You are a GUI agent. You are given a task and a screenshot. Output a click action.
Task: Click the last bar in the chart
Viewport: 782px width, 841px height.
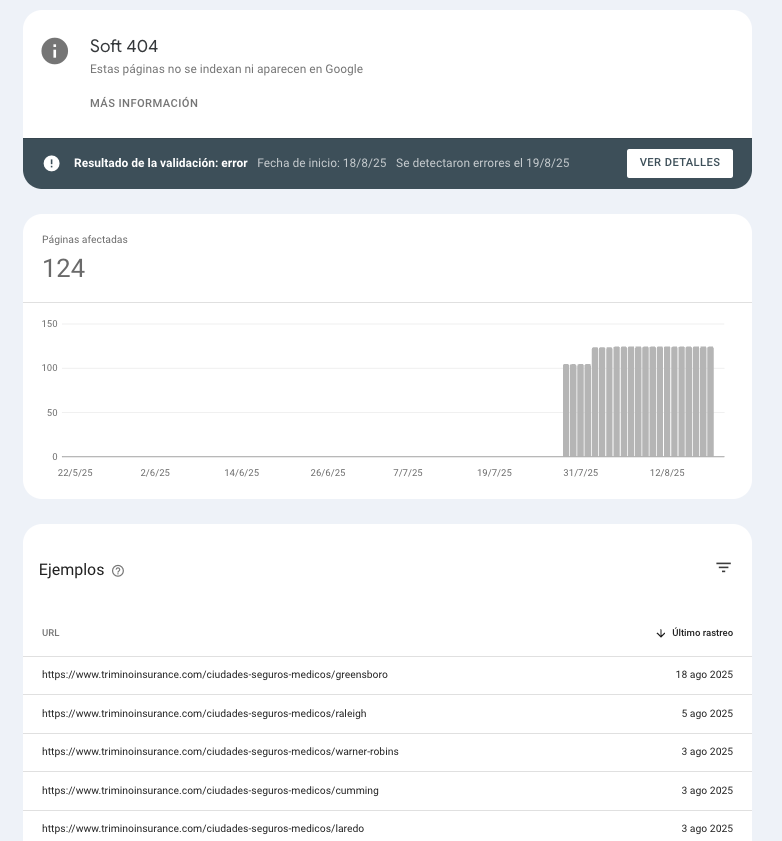pos(710,402)
